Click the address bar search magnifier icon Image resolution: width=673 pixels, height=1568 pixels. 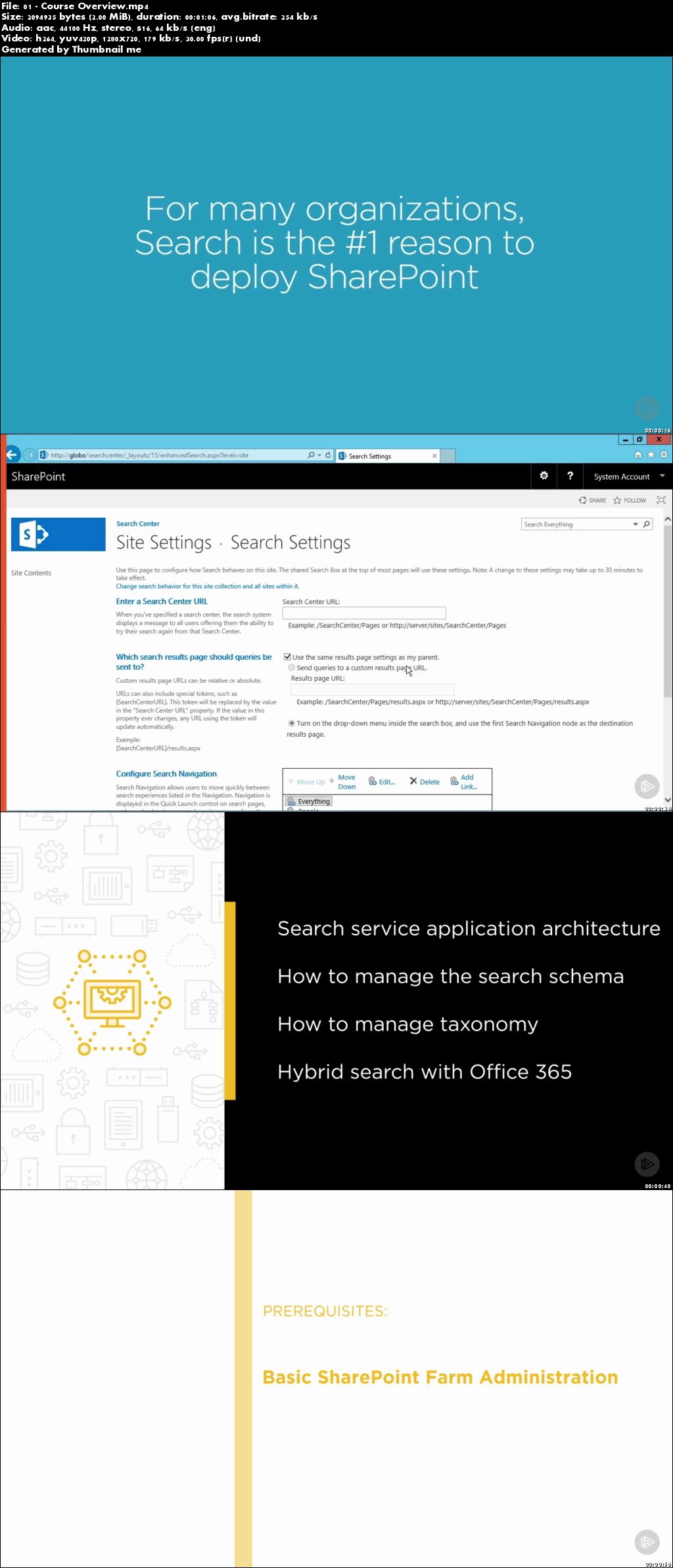point(311,455)
